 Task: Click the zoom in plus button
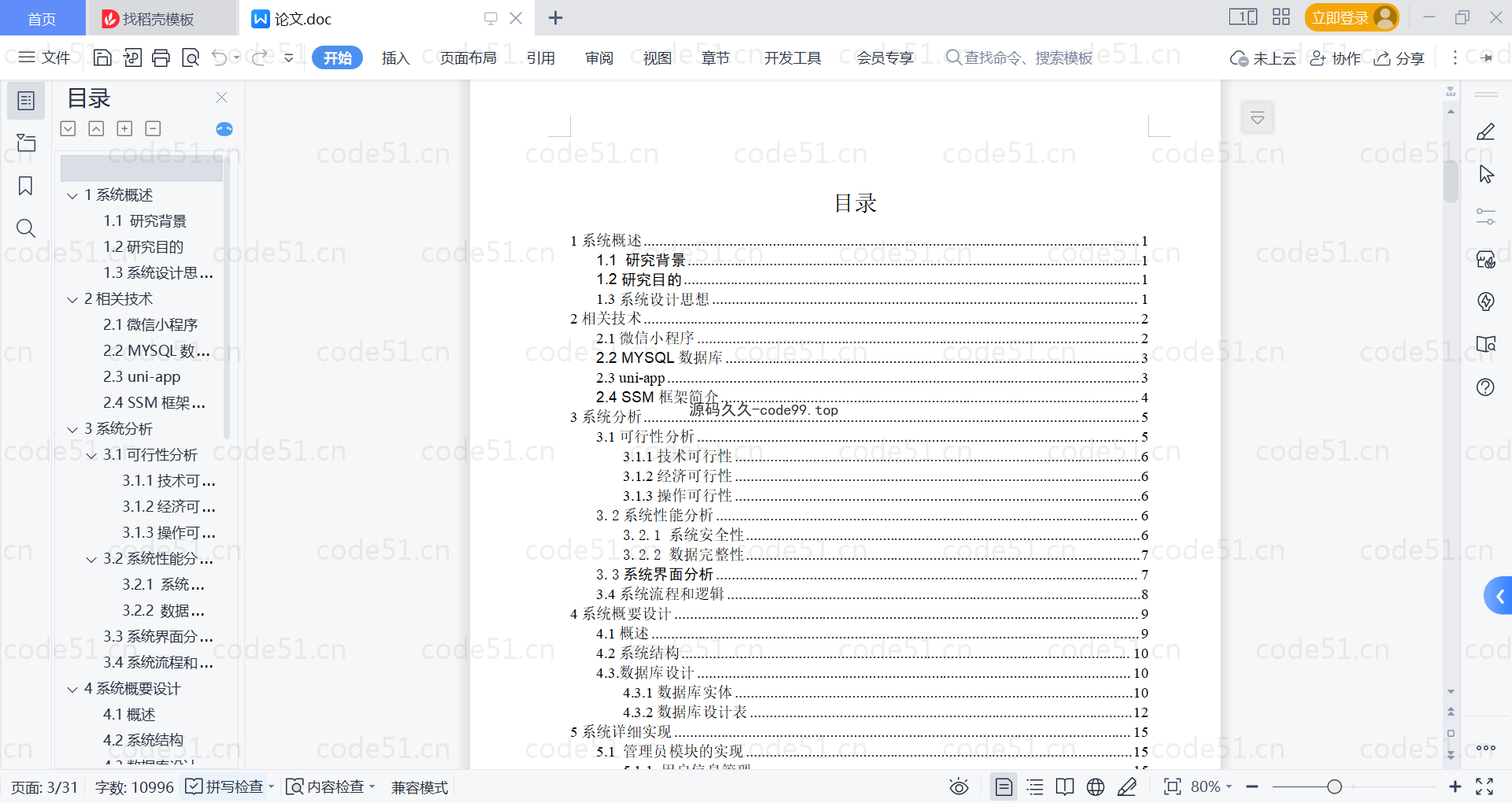(x=1455, y=786)
